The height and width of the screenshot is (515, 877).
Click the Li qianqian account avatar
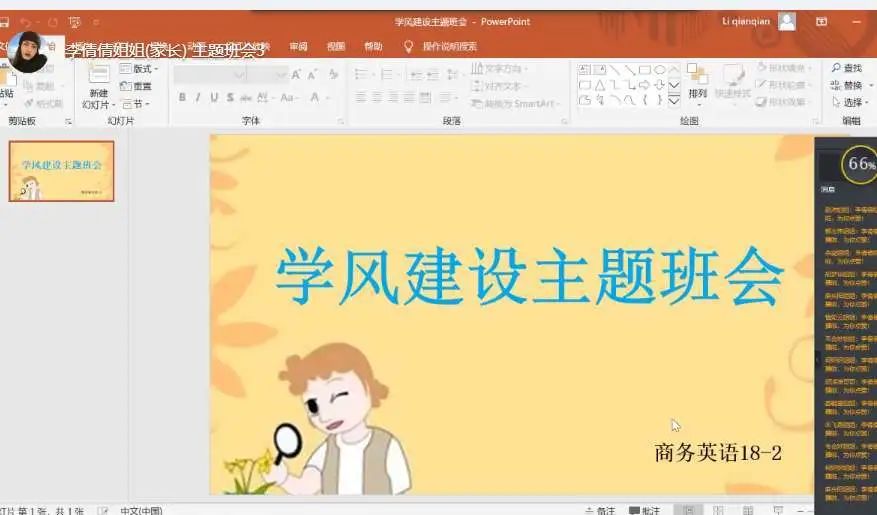coord(787,22)
